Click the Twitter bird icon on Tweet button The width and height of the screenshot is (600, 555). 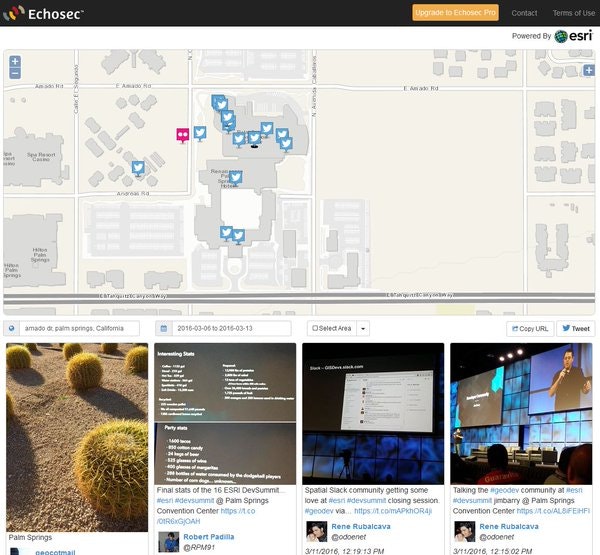566,328
